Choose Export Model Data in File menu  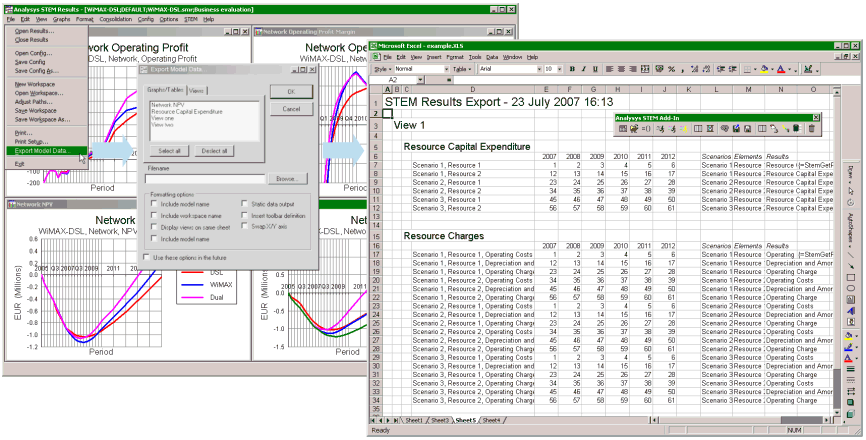[44, 151]
